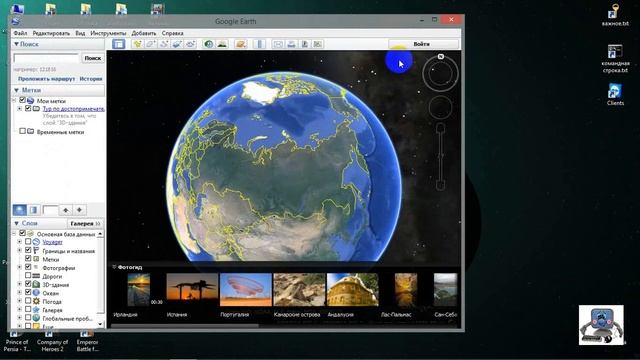
Task: Click the Print toolbar icon
Action: (291, 44)
